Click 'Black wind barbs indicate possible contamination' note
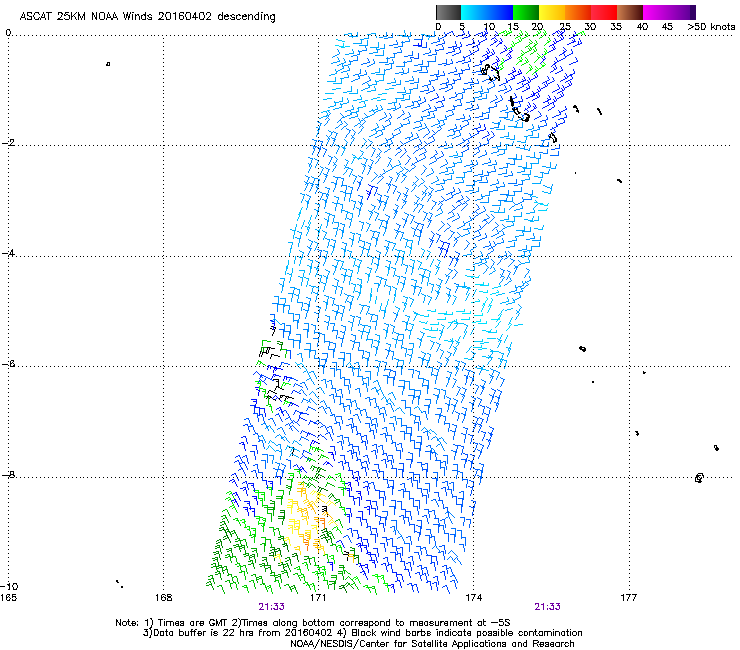740x650 pixels. [467, 633]
